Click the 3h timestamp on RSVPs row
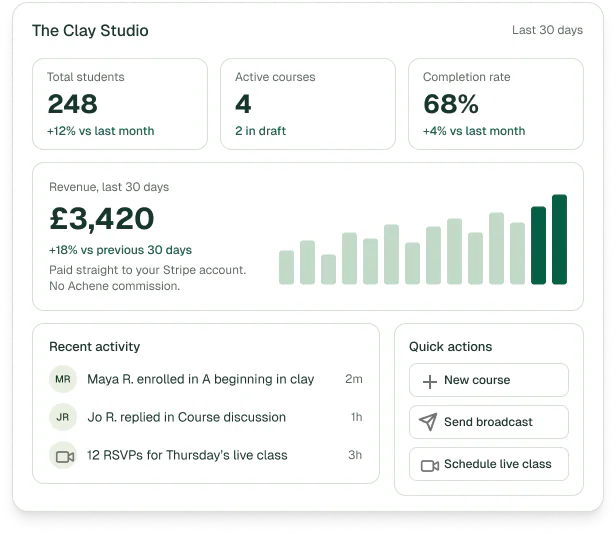 (x=355, y=455)
